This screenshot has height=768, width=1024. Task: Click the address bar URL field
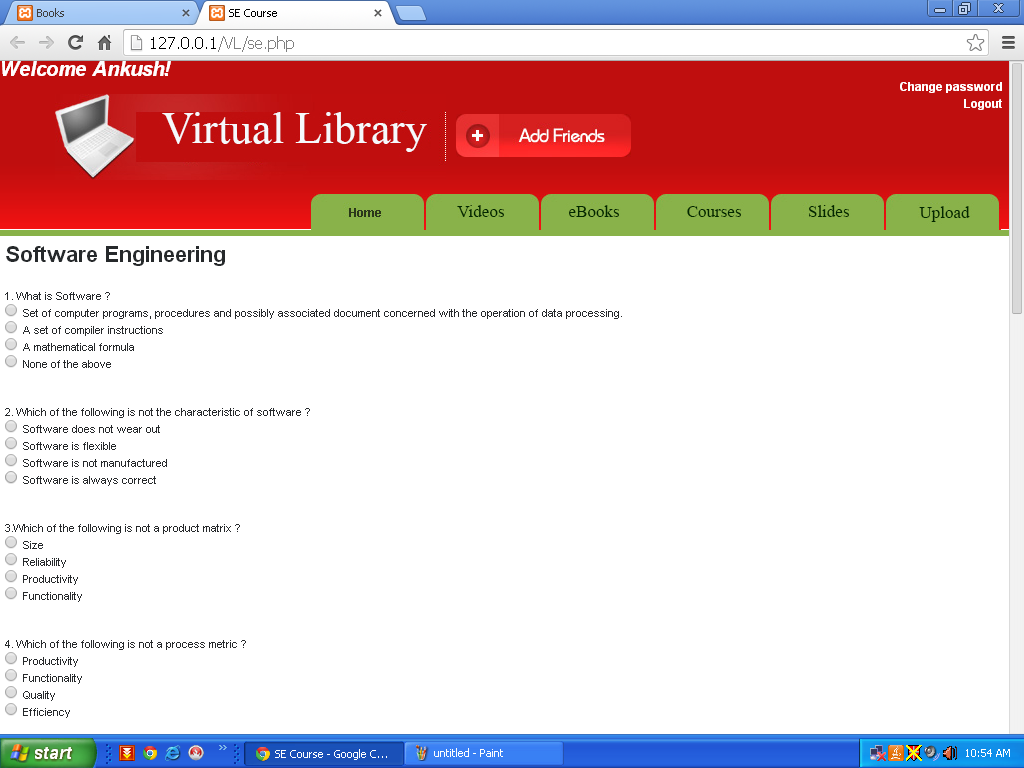click(x=547, y=43)
